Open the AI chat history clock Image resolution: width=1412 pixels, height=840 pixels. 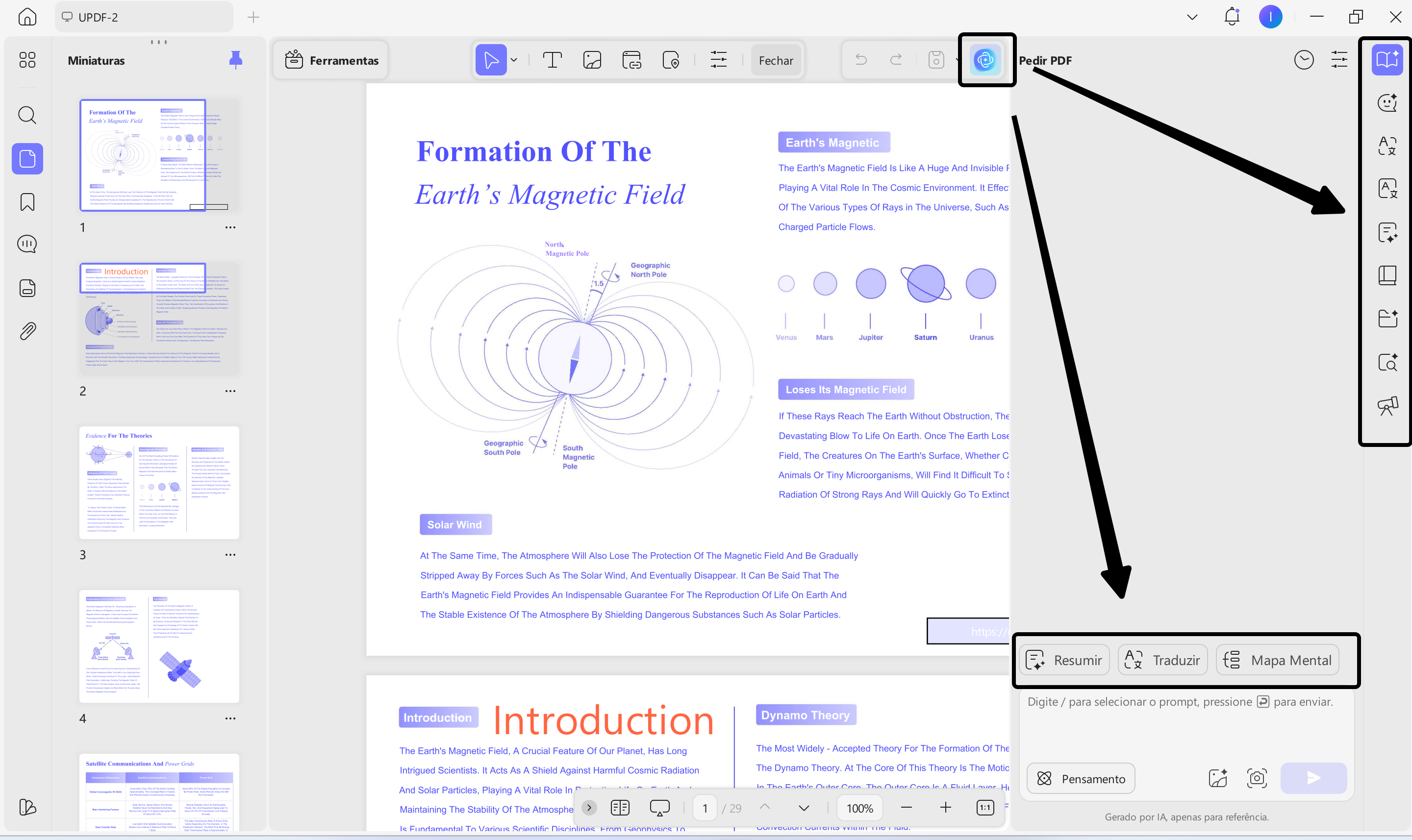(x=1304, y=60)
